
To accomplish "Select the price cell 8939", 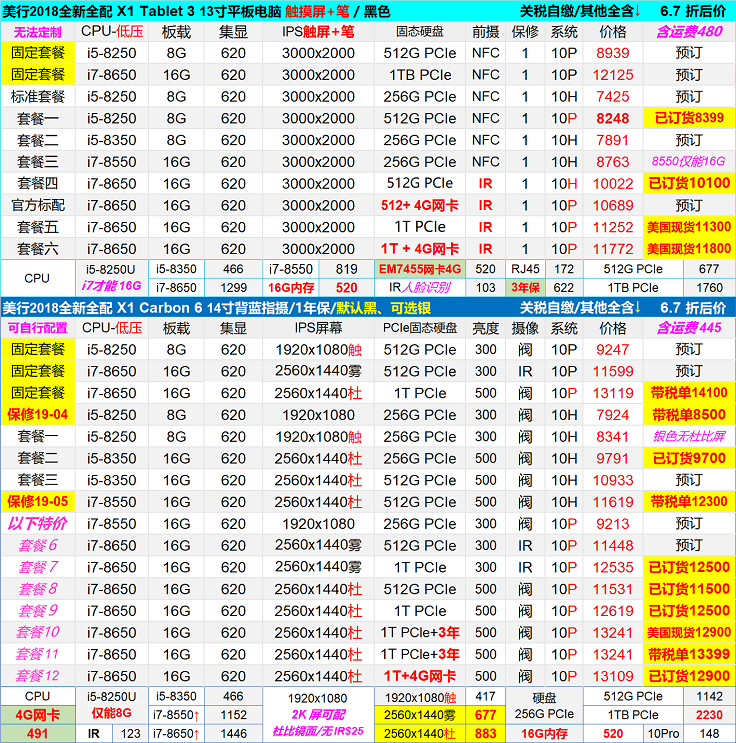I will [612, 53].
